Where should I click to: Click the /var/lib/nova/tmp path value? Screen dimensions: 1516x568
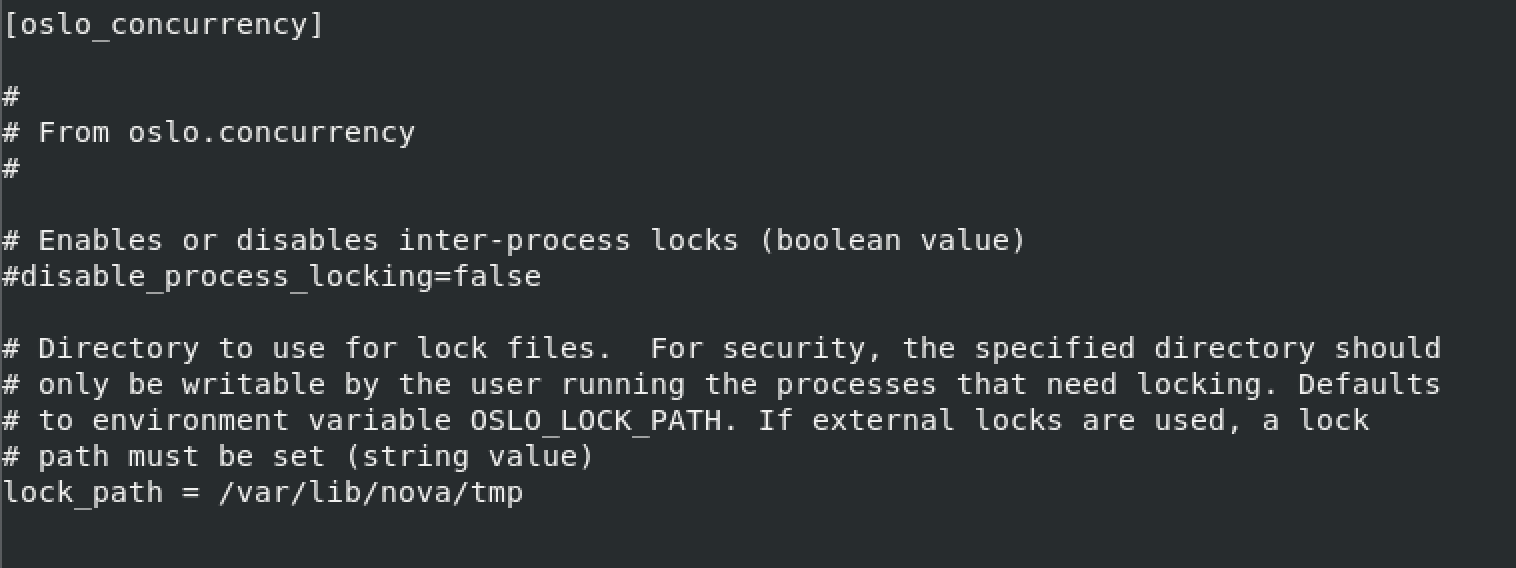click(x=370, y=492)
